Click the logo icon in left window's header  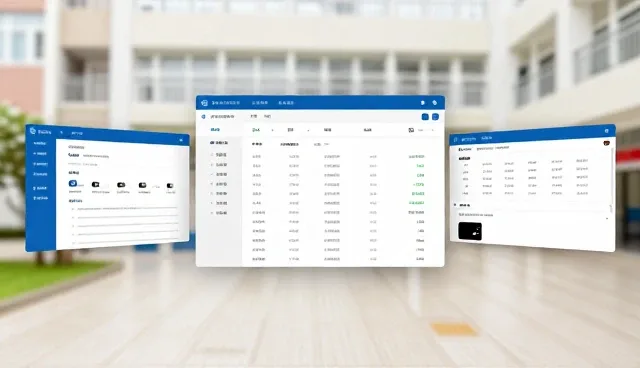(33, 131)
